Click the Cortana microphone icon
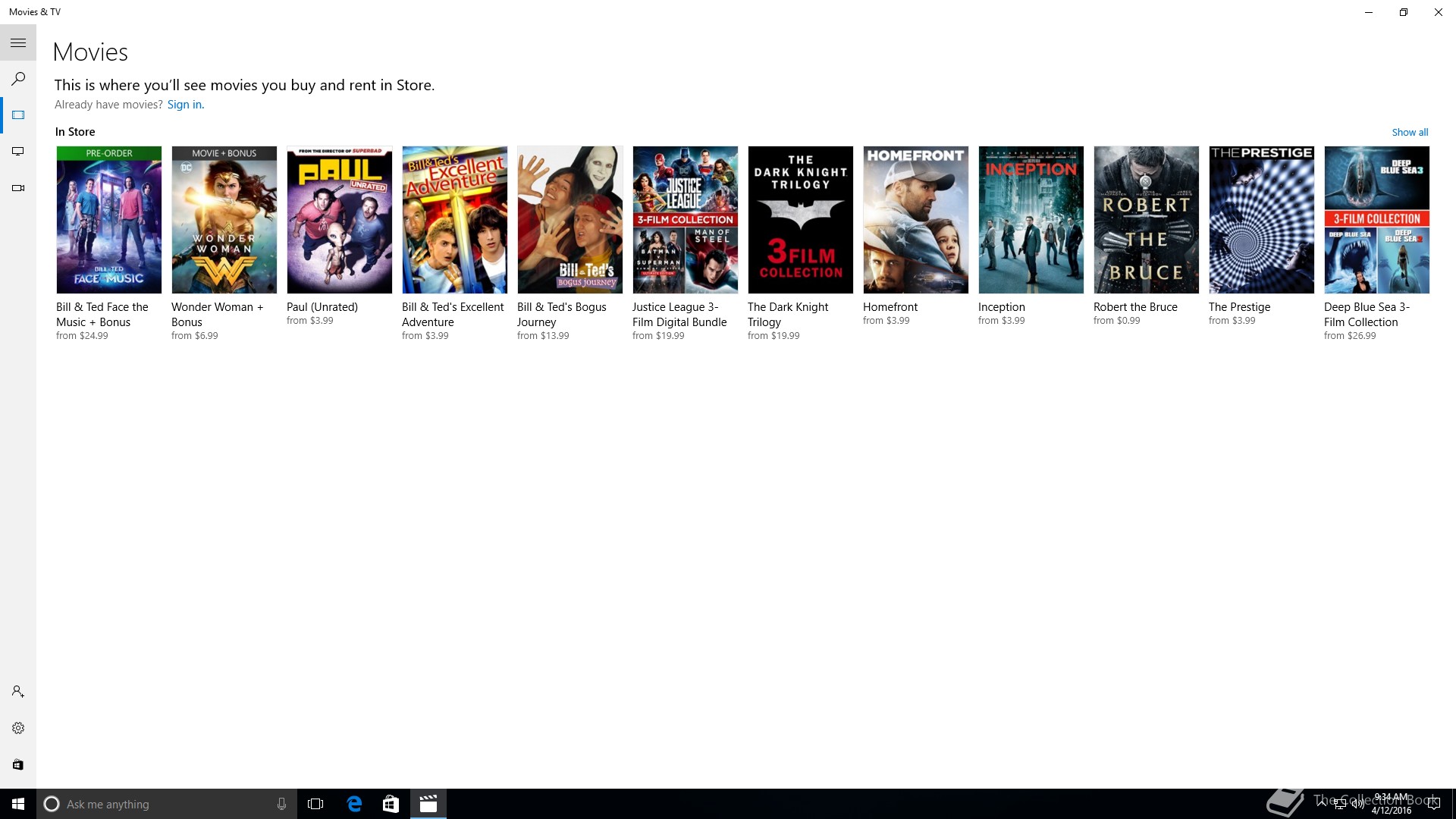This screenshot has height=819, width=1456. (281, 804)
